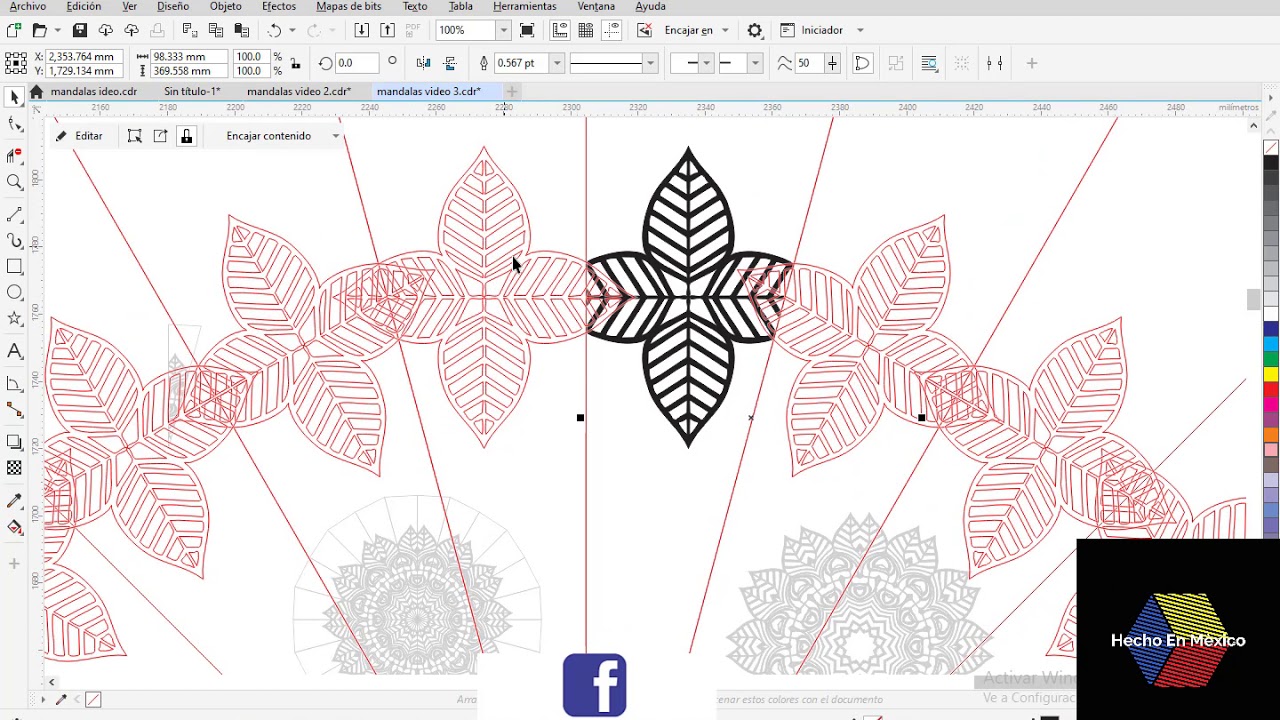1280x720 pixels.
Task: Open the end arrowhead dropdown
Action: tap(755, 63)
